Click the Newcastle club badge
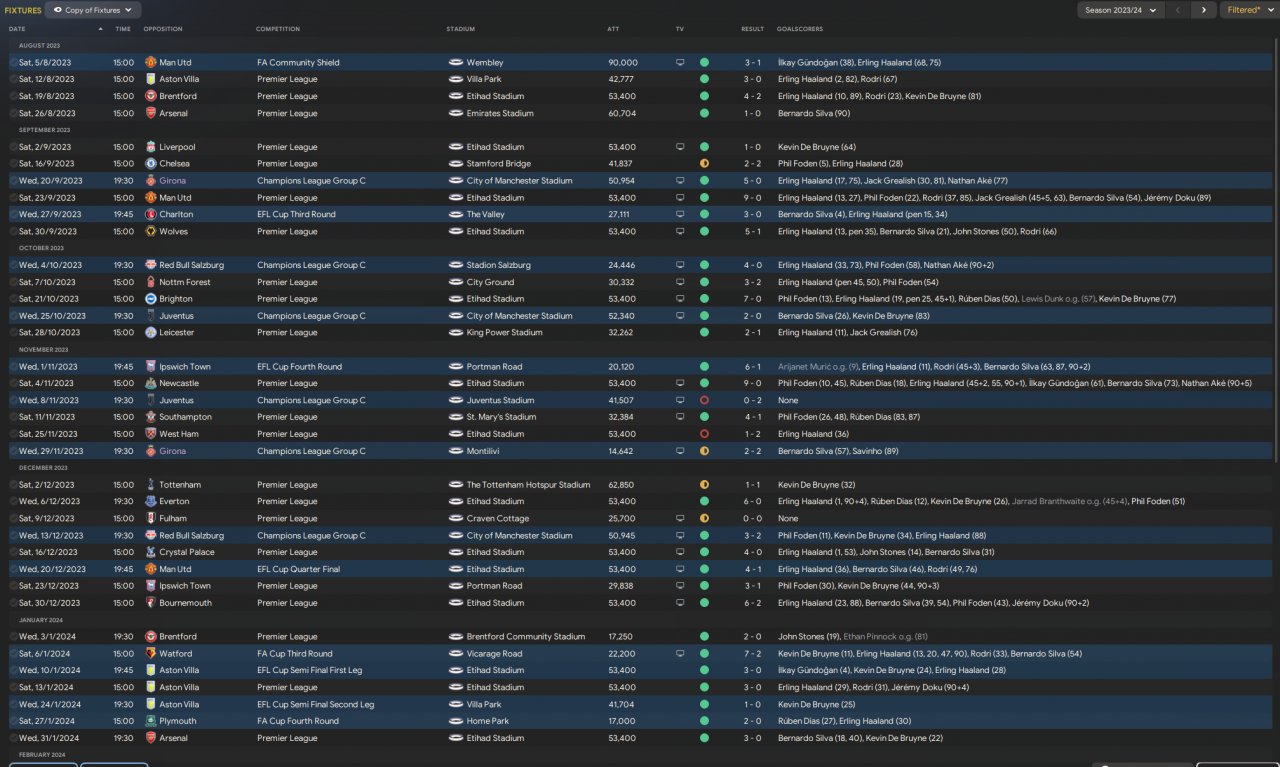Image resolution: width=1280 pixels, height=767 pixels. pos(151,383)
